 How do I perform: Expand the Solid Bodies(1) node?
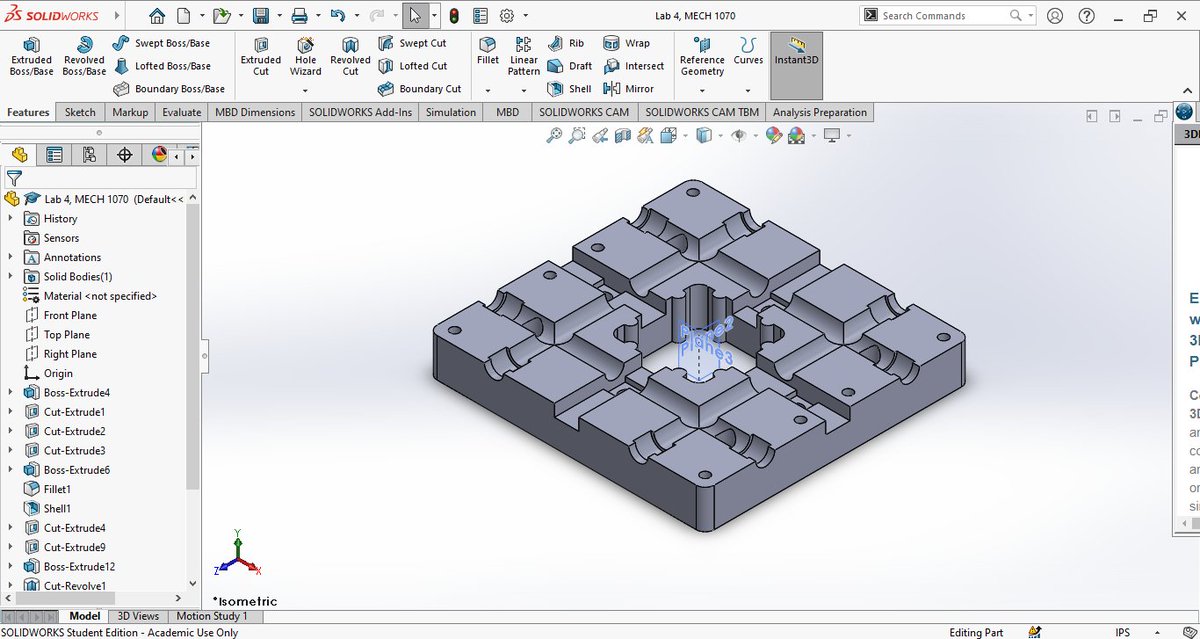coord(11,276)
